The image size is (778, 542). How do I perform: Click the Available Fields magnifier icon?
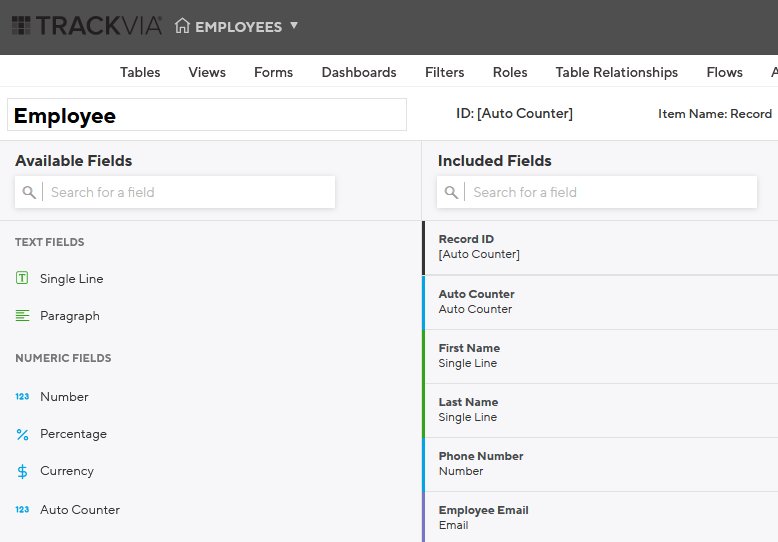pos(29,192)
